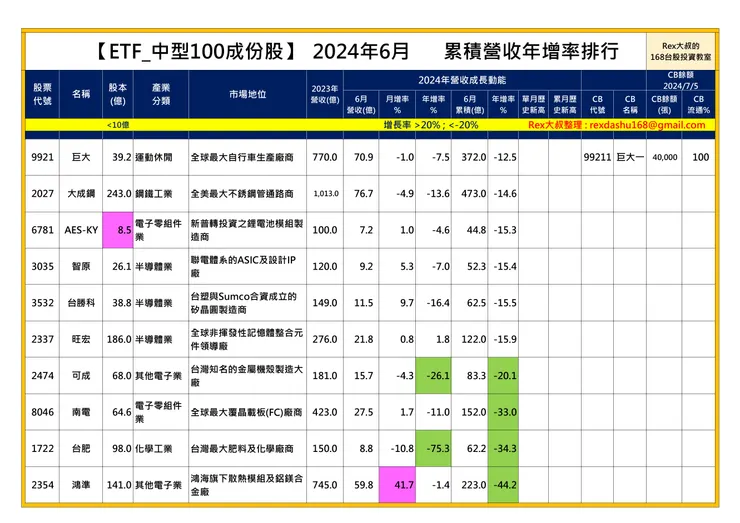Select the 186.0 capital cell
740x523 pixels.
pyautogui.click(x=118, y=339)
